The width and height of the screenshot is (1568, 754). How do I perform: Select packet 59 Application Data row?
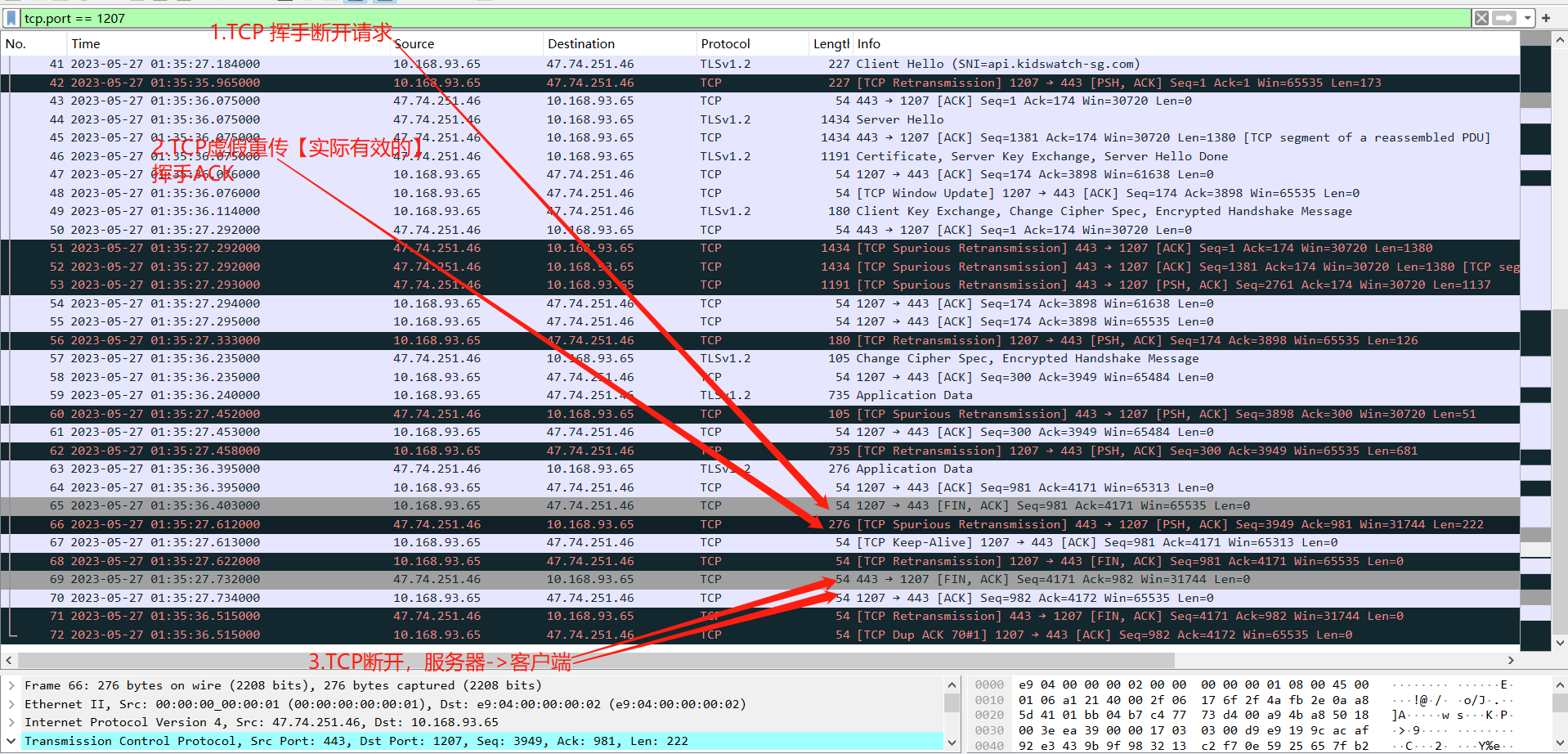[760, 395]
